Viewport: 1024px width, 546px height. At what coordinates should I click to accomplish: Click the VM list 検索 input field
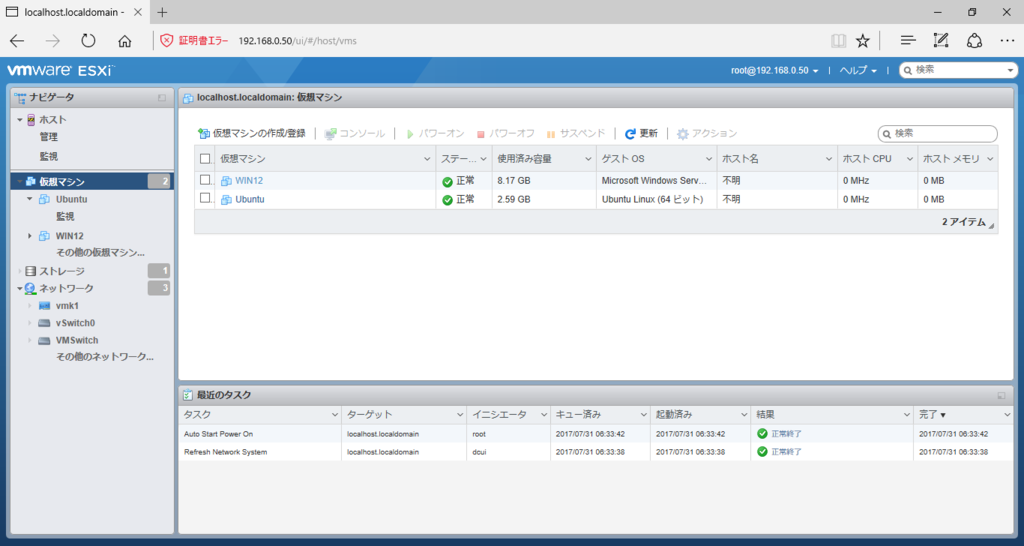938,134
